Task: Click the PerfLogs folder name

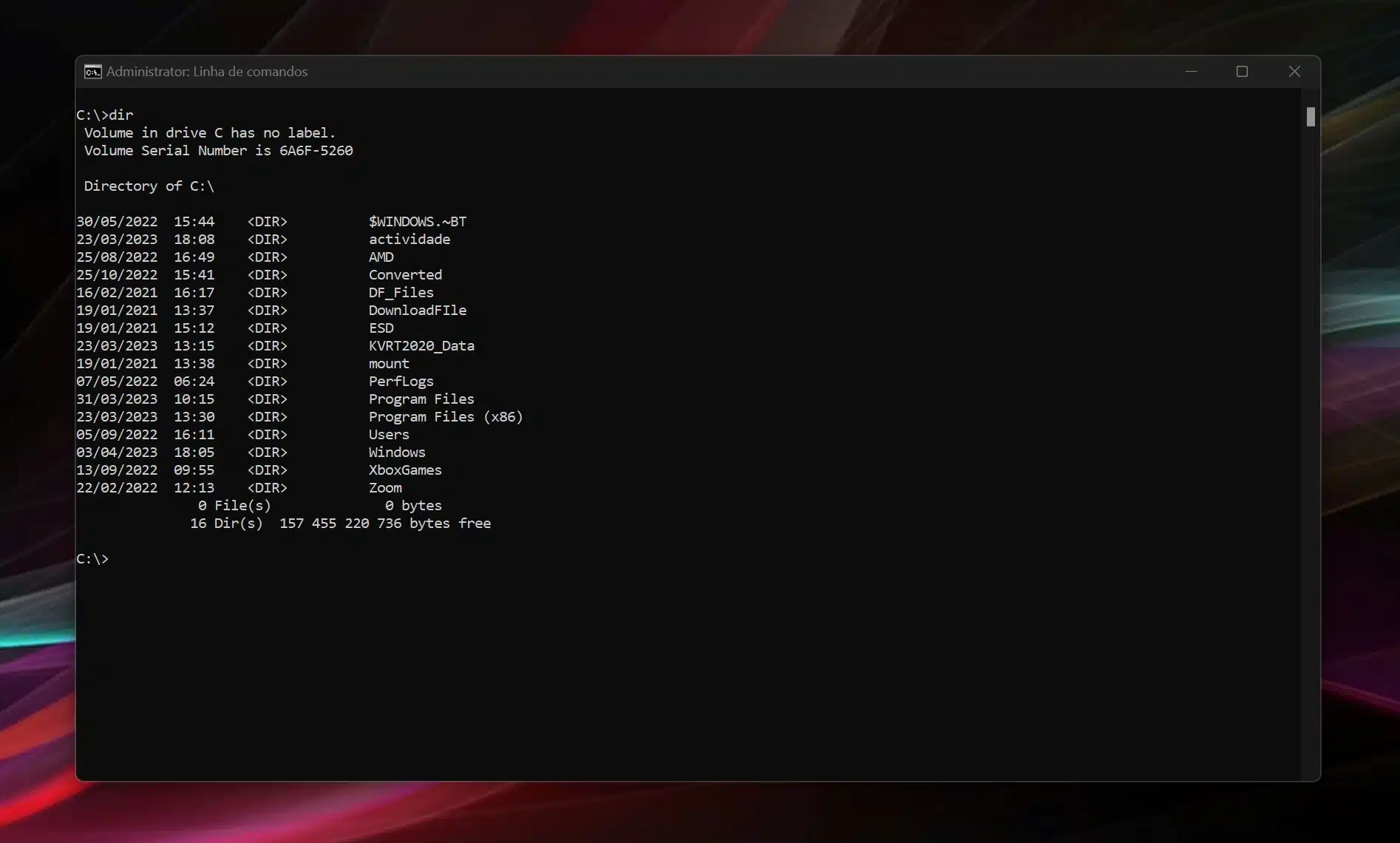Action: pyautogui.click(x=401, y=381)
